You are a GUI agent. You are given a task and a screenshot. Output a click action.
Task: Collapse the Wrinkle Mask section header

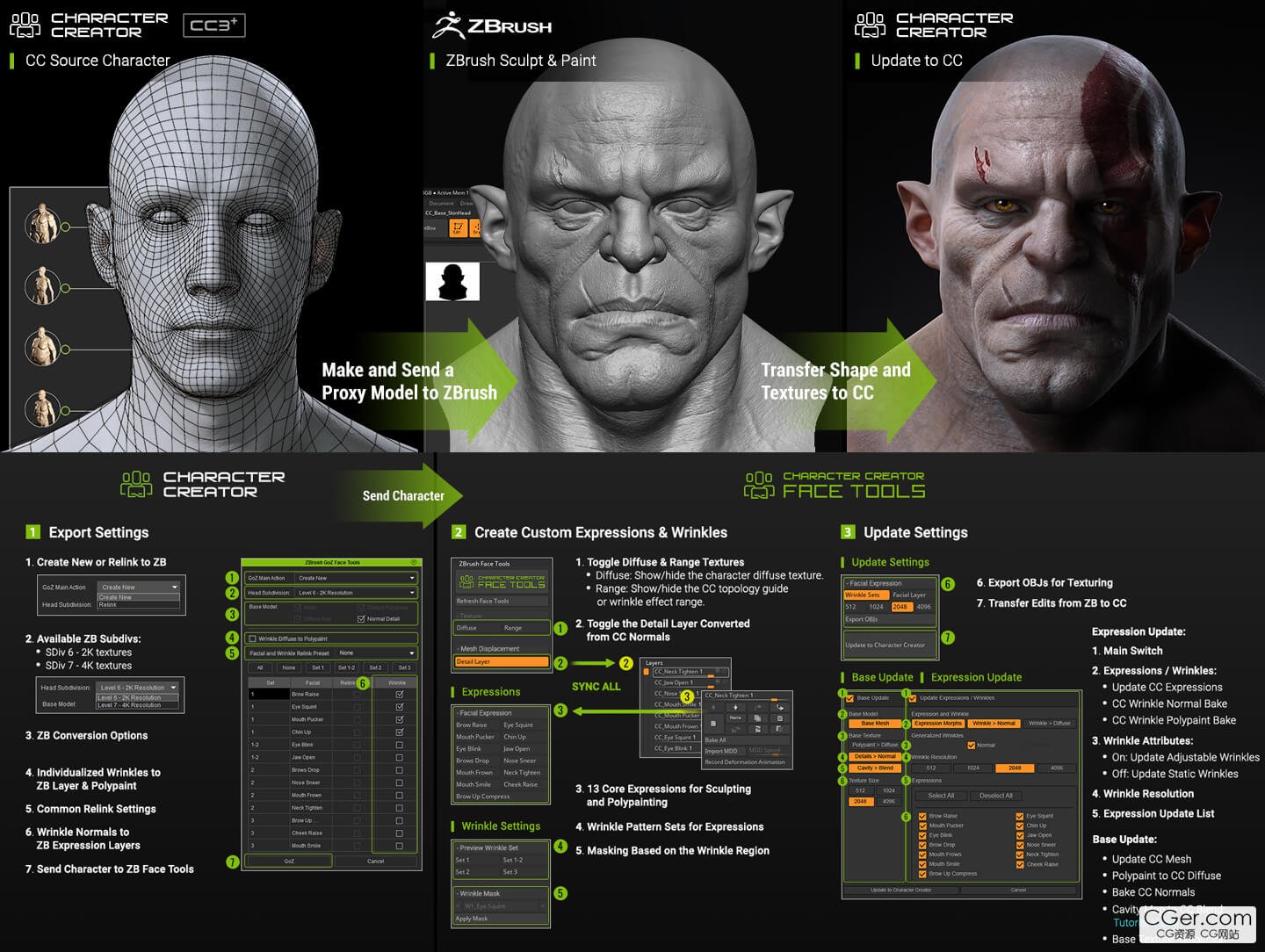479,893
